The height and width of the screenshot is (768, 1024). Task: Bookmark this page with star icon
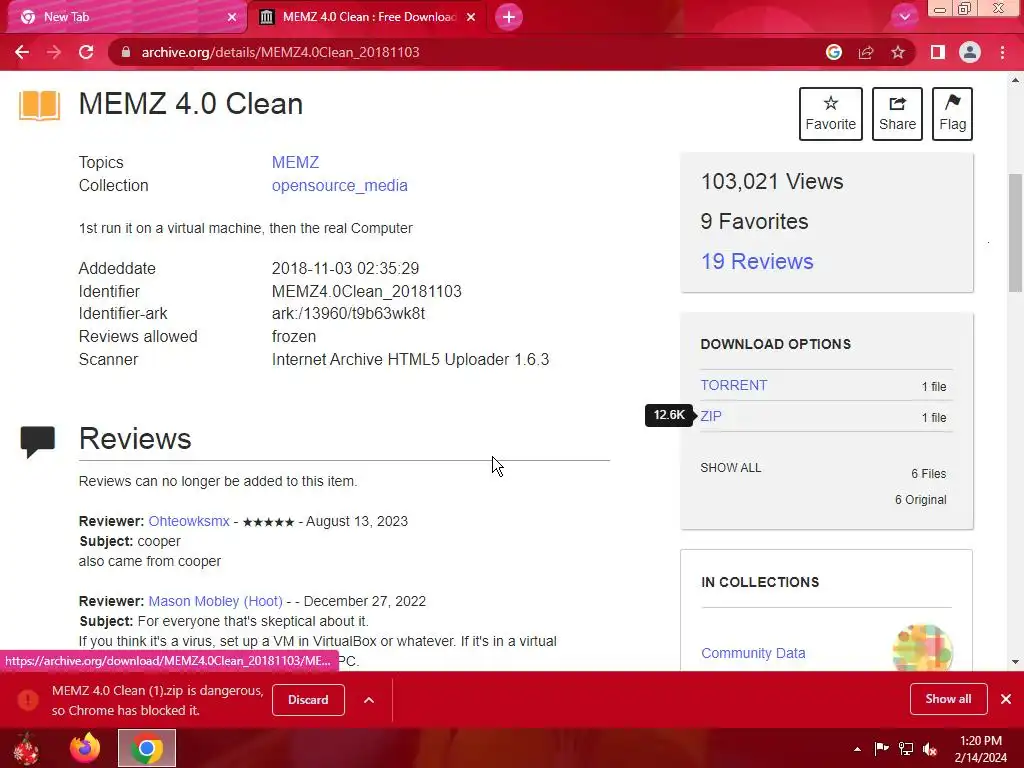pyautogui.click(x=898, y=52)
